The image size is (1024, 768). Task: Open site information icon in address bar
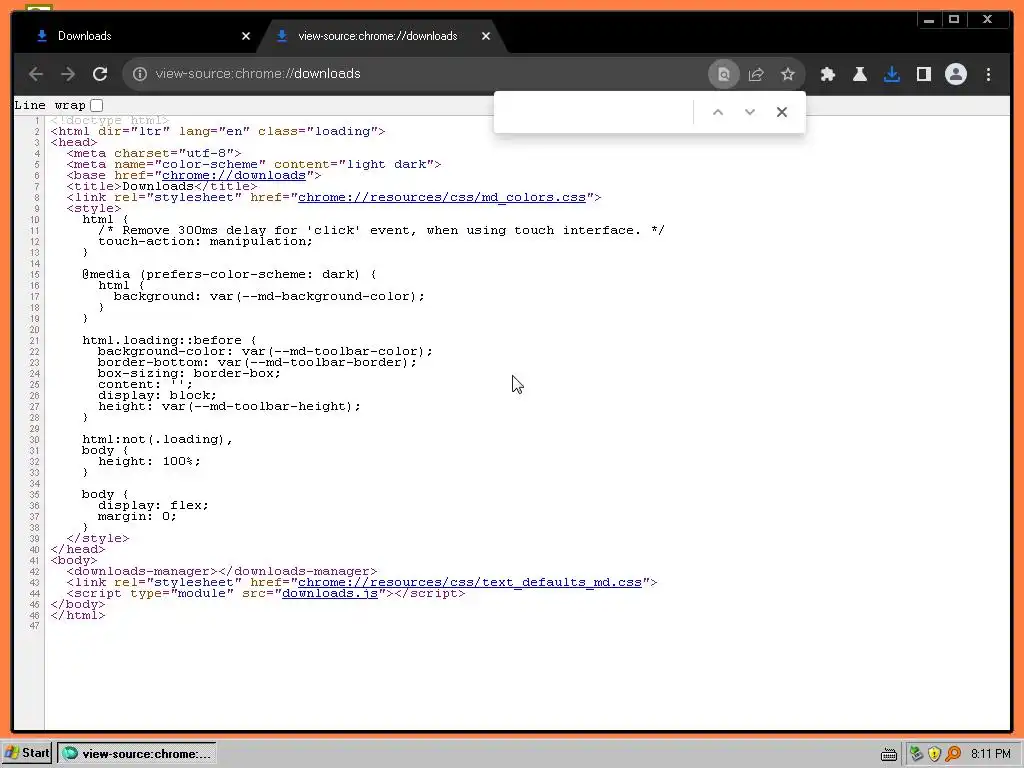coord(140,74)
